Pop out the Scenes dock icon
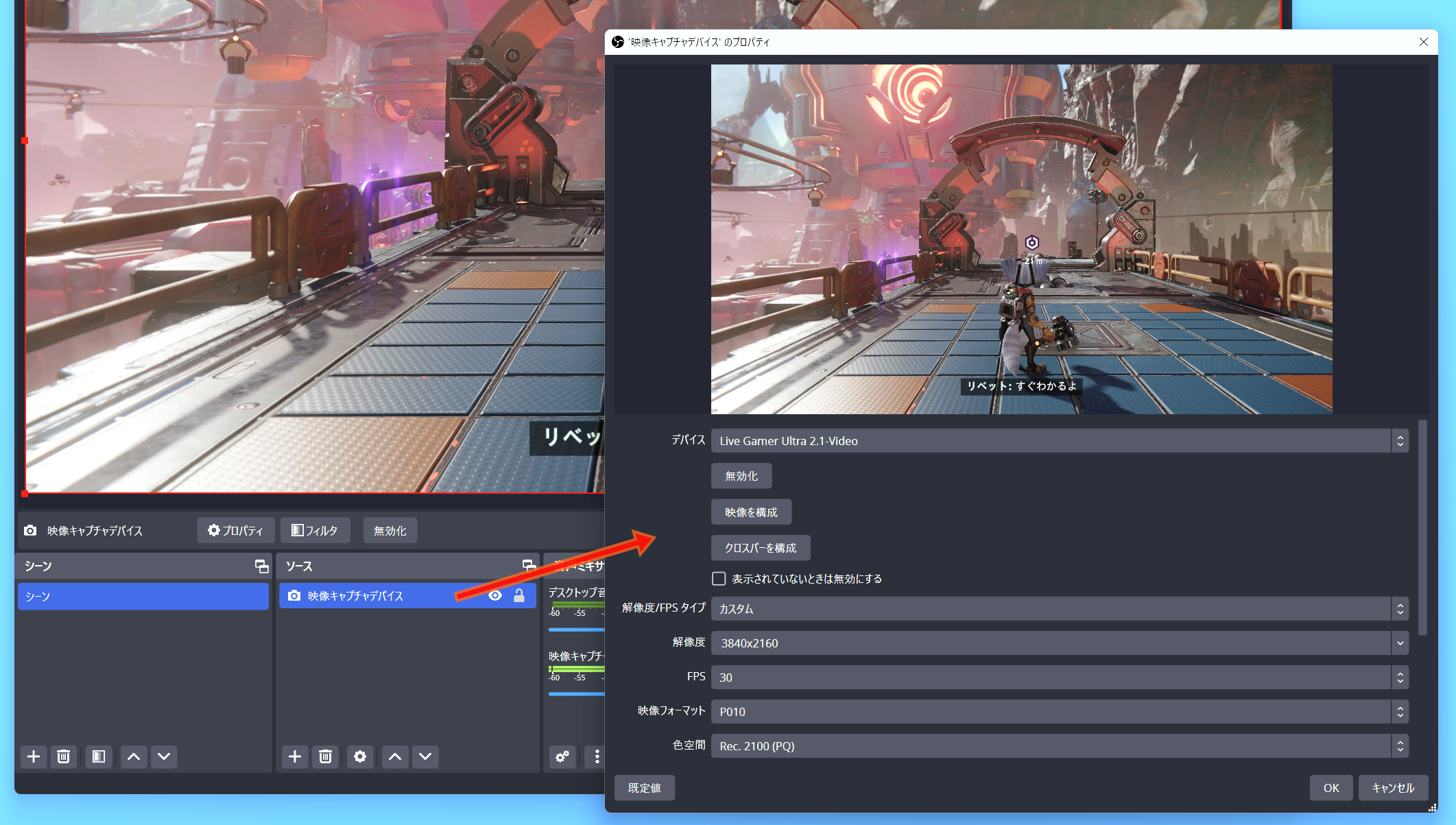1456x825 pixels. [261, 566]
